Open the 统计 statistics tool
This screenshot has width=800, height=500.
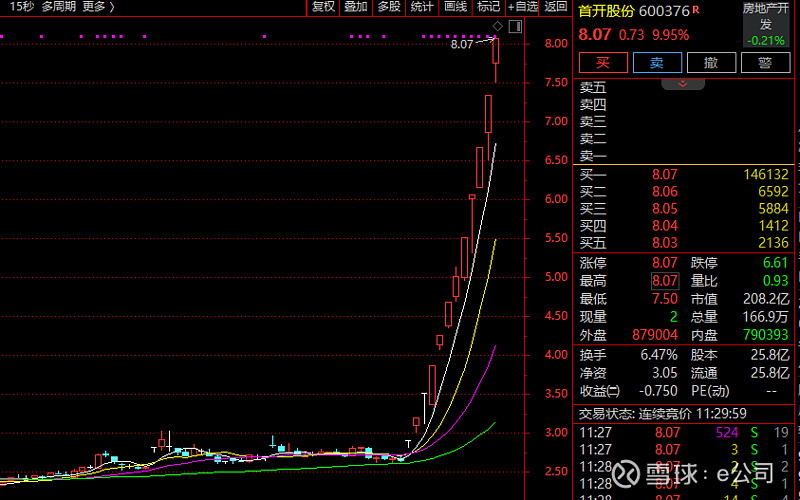click(422, 7)
